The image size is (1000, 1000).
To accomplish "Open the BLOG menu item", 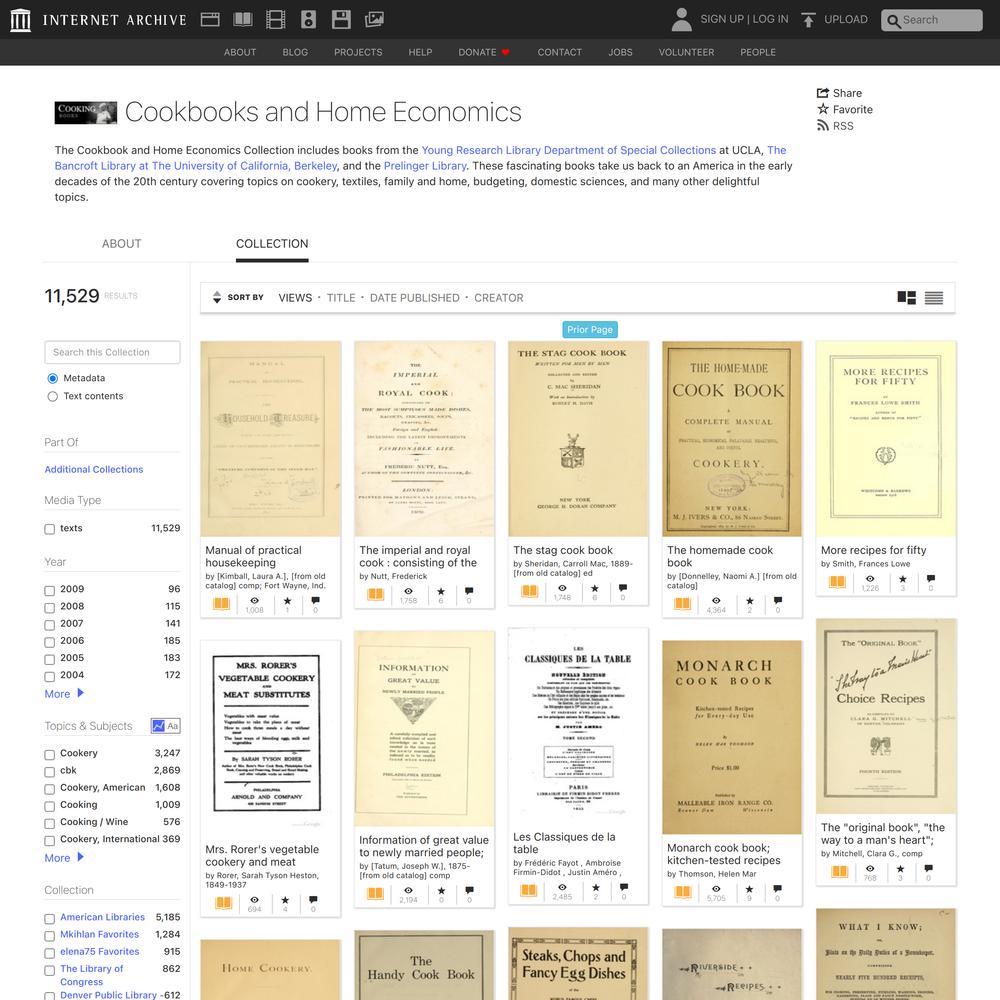I will click(295, 52).
